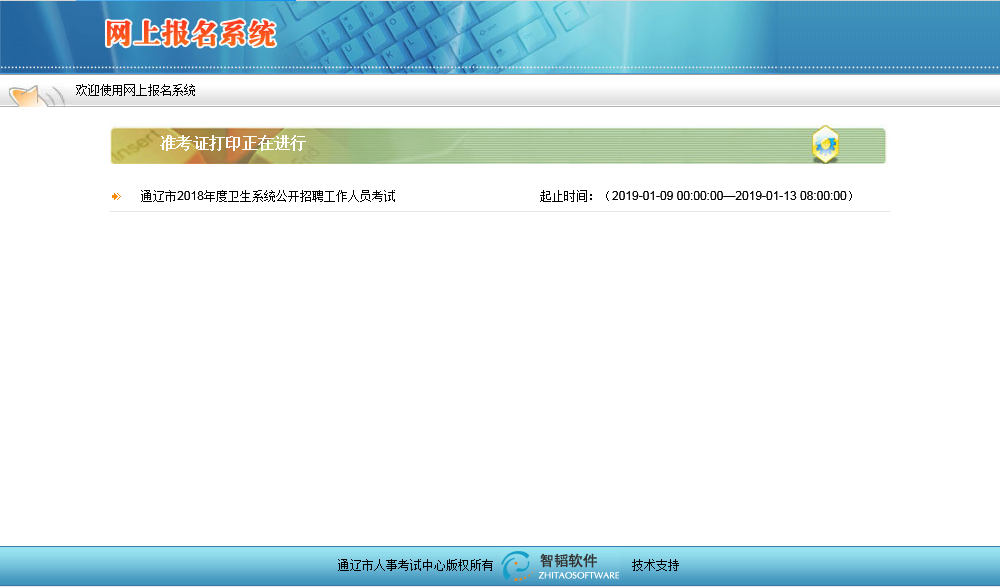Open the 技术支持 link in footer
The height and width of the screenshot is (587, 1000).
click(655, 566)
